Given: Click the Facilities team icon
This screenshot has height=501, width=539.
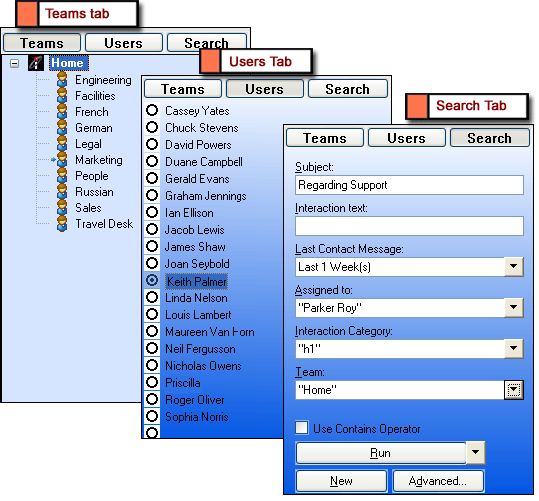Looking at the screenshot, I should 62,96.
